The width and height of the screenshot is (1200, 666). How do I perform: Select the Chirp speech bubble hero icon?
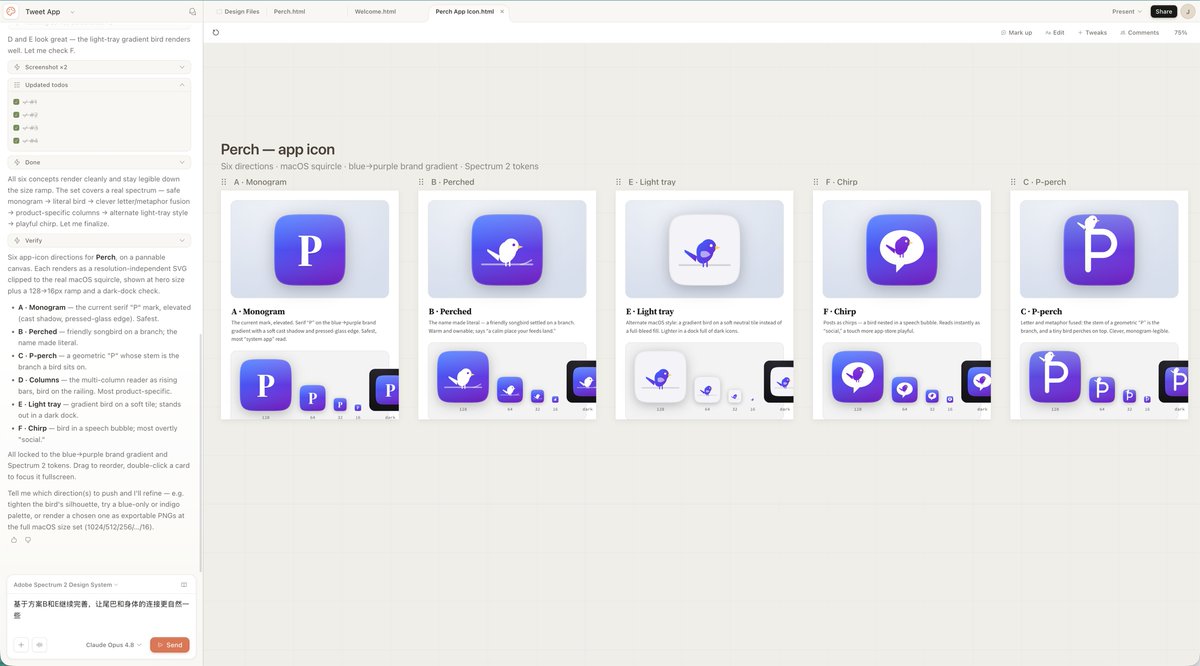(902, 249)
